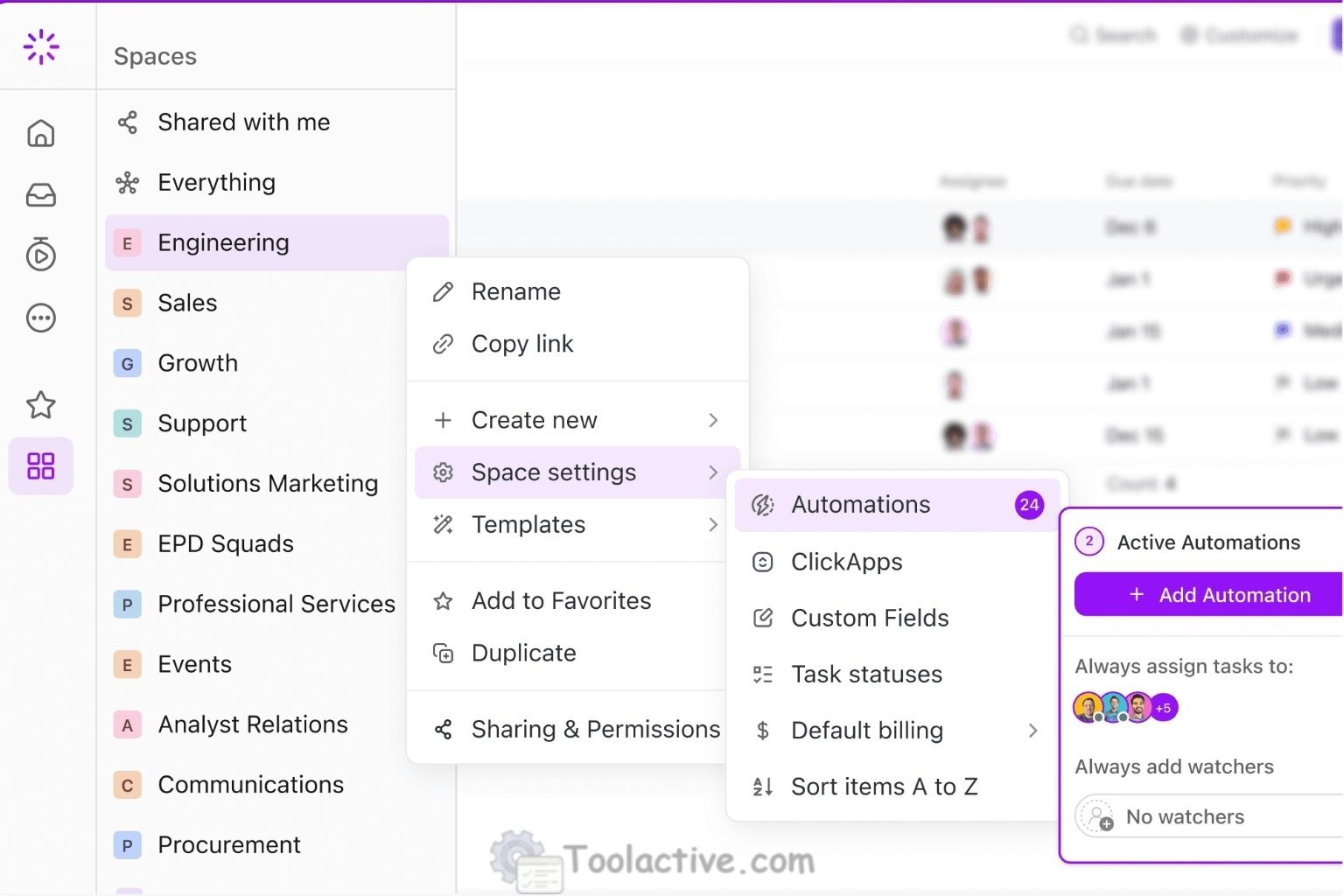Click the Automations lightning icon
Screen dimensions: 1344x896
coord(763,504)
